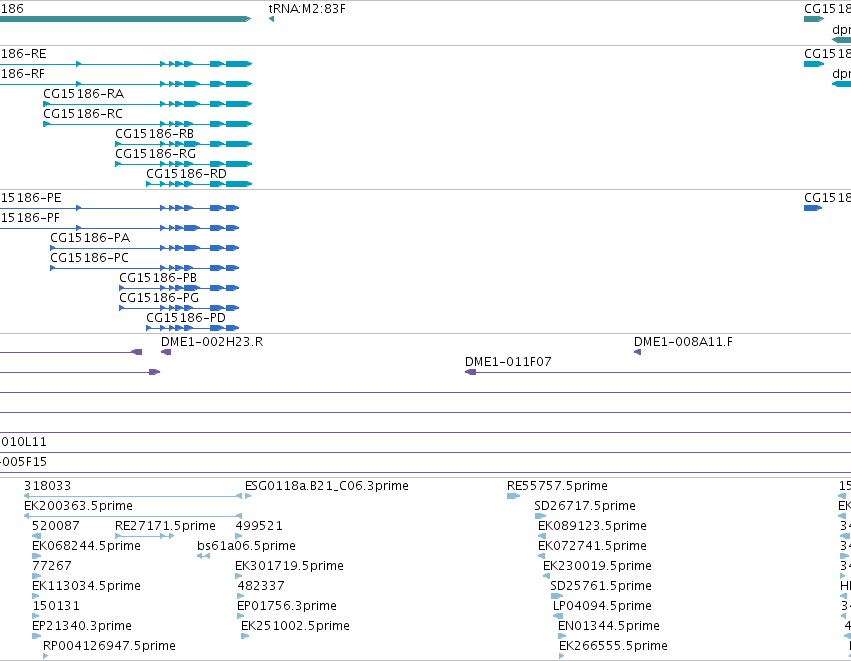This screenshot has height=661, width=851.
Task: Select the EK251002.5prime EST label
Action: point(295,626)
